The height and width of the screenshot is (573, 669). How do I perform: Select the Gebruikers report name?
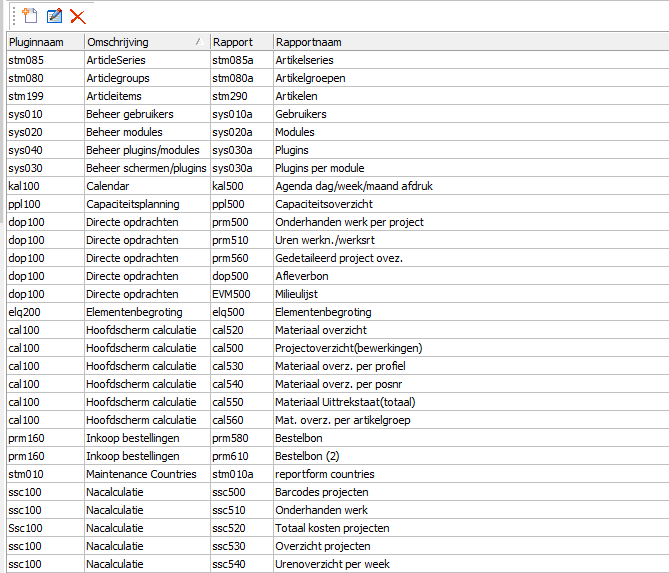point(471,114)
